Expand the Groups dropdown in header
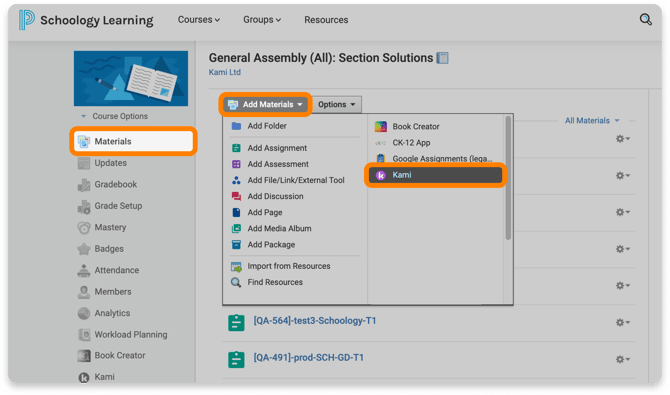Image resolution: width=670 pixels, height=395 pixels. click(x=262, y=20)
